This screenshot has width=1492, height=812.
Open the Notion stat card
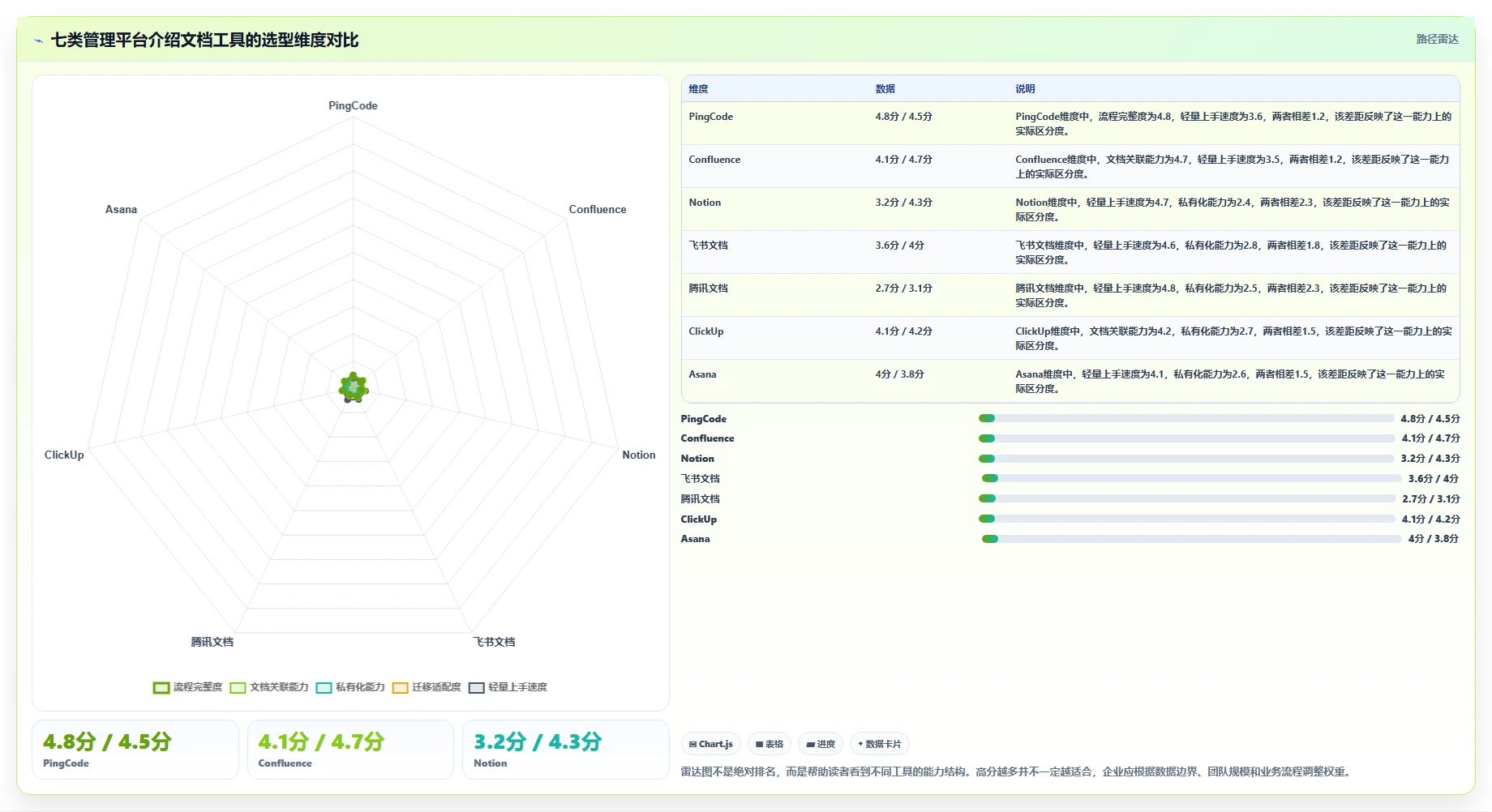[x=566, y=750]
